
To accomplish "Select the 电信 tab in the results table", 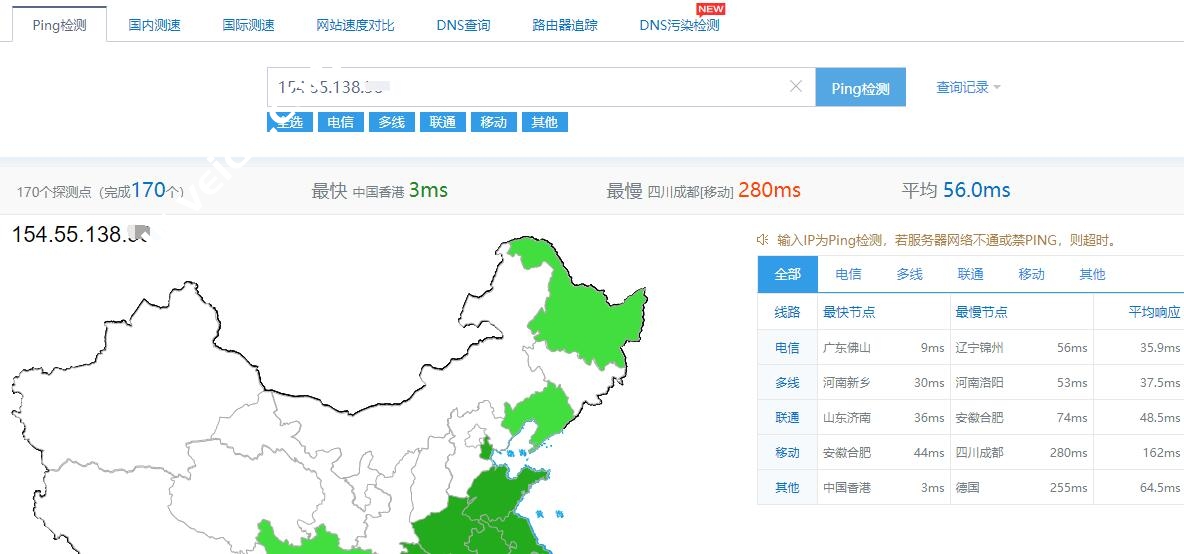I will [848, 274].
